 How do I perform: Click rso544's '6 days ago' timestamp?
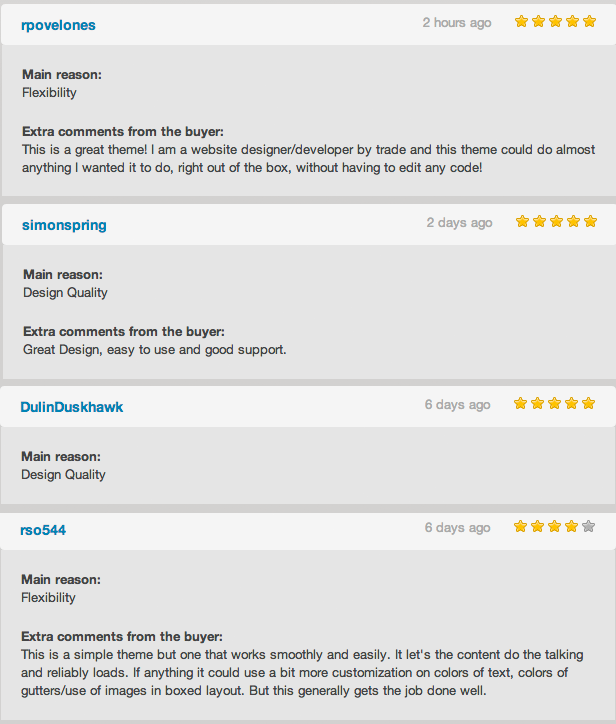pos(458,527)
